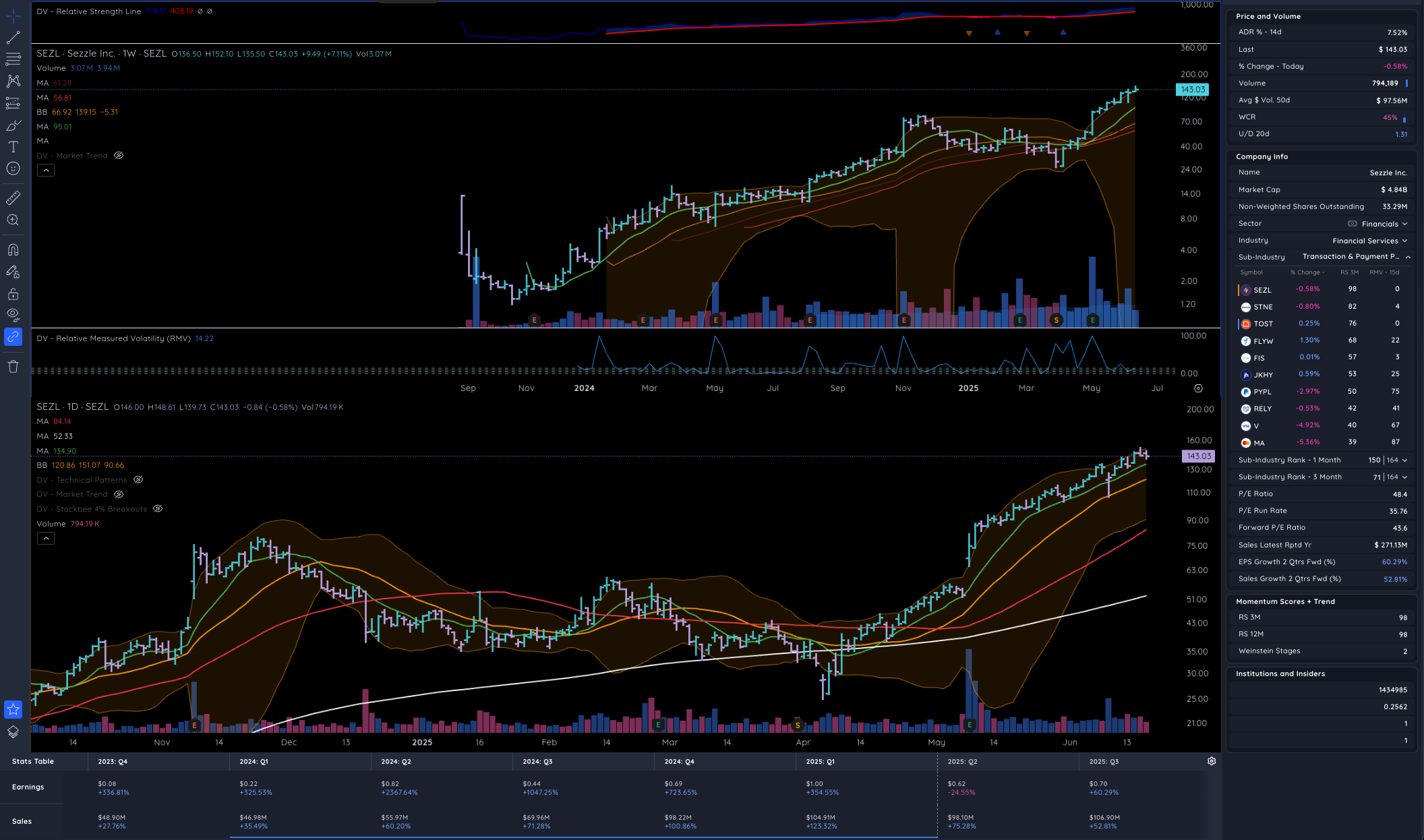This screenshot has height=840, width=1424.
Task: Click the trash remove drawings icon
Action: (13, 367)
